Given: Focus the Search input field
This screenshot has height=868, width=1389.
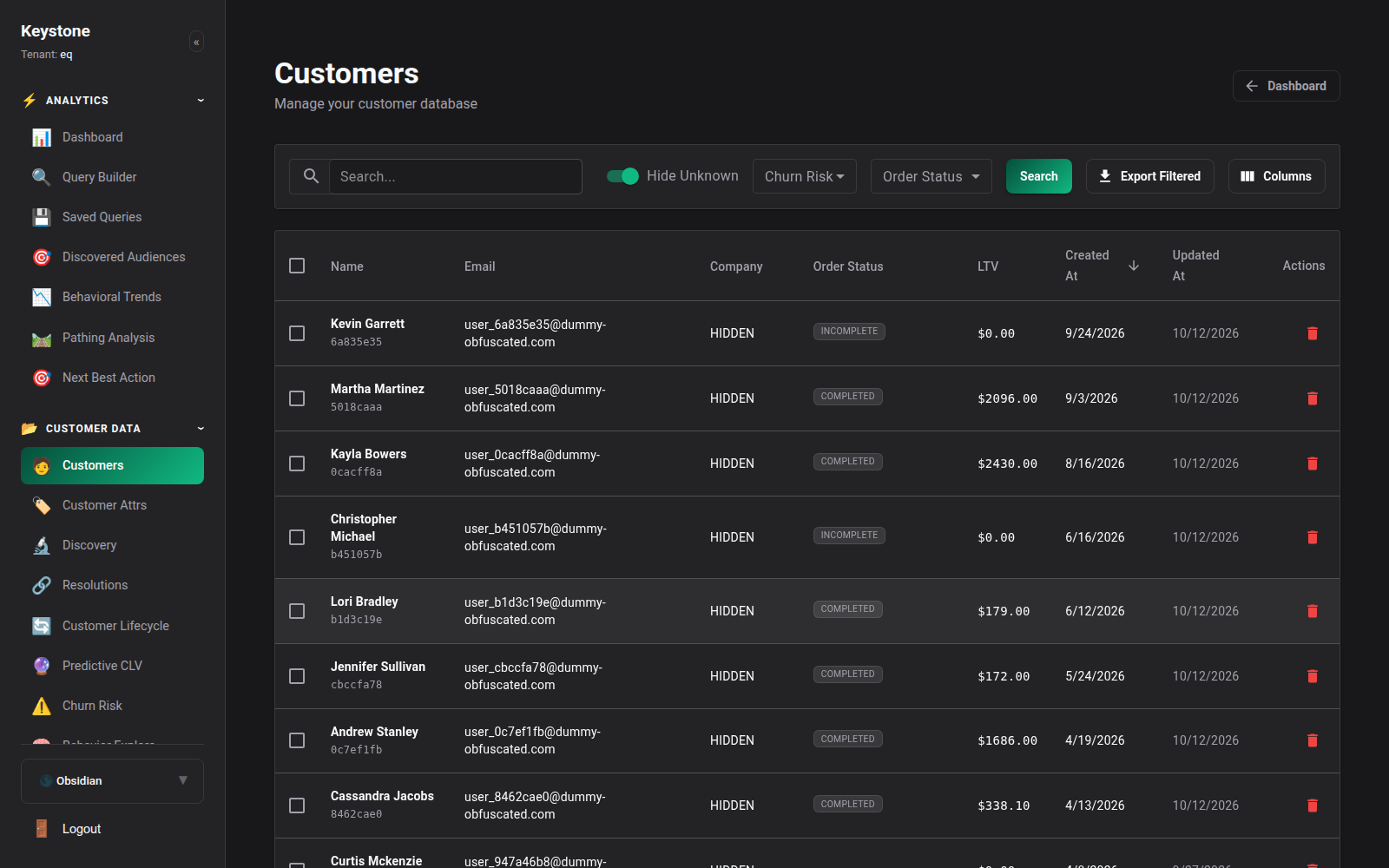Looking at the screenshot, I should click(x=456, y=176).
